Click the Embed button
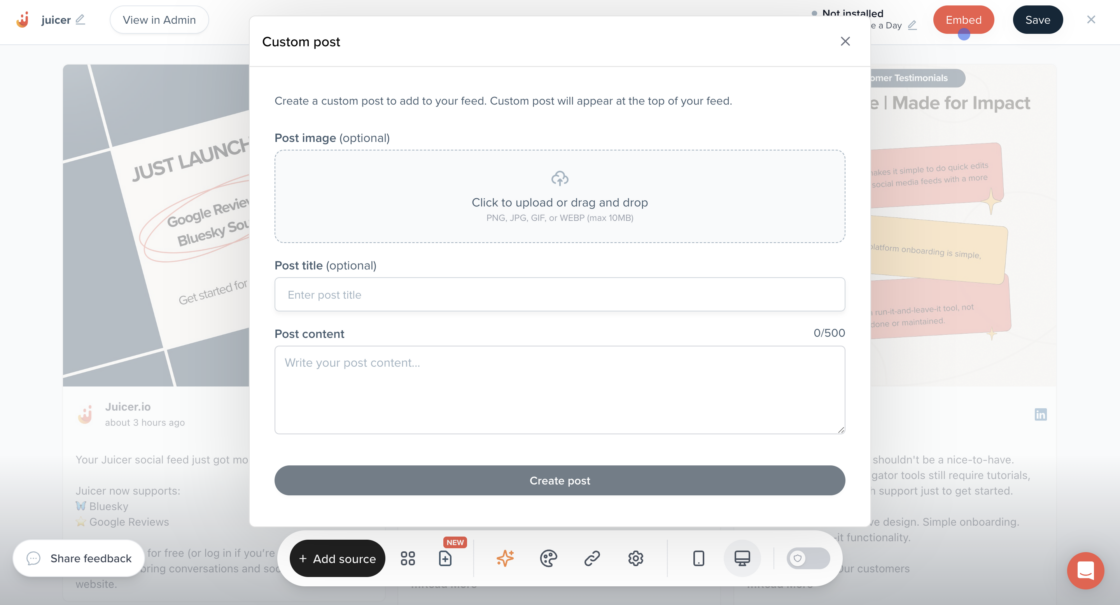This screenshot has height=605, width=1120. tap(964, 20)
